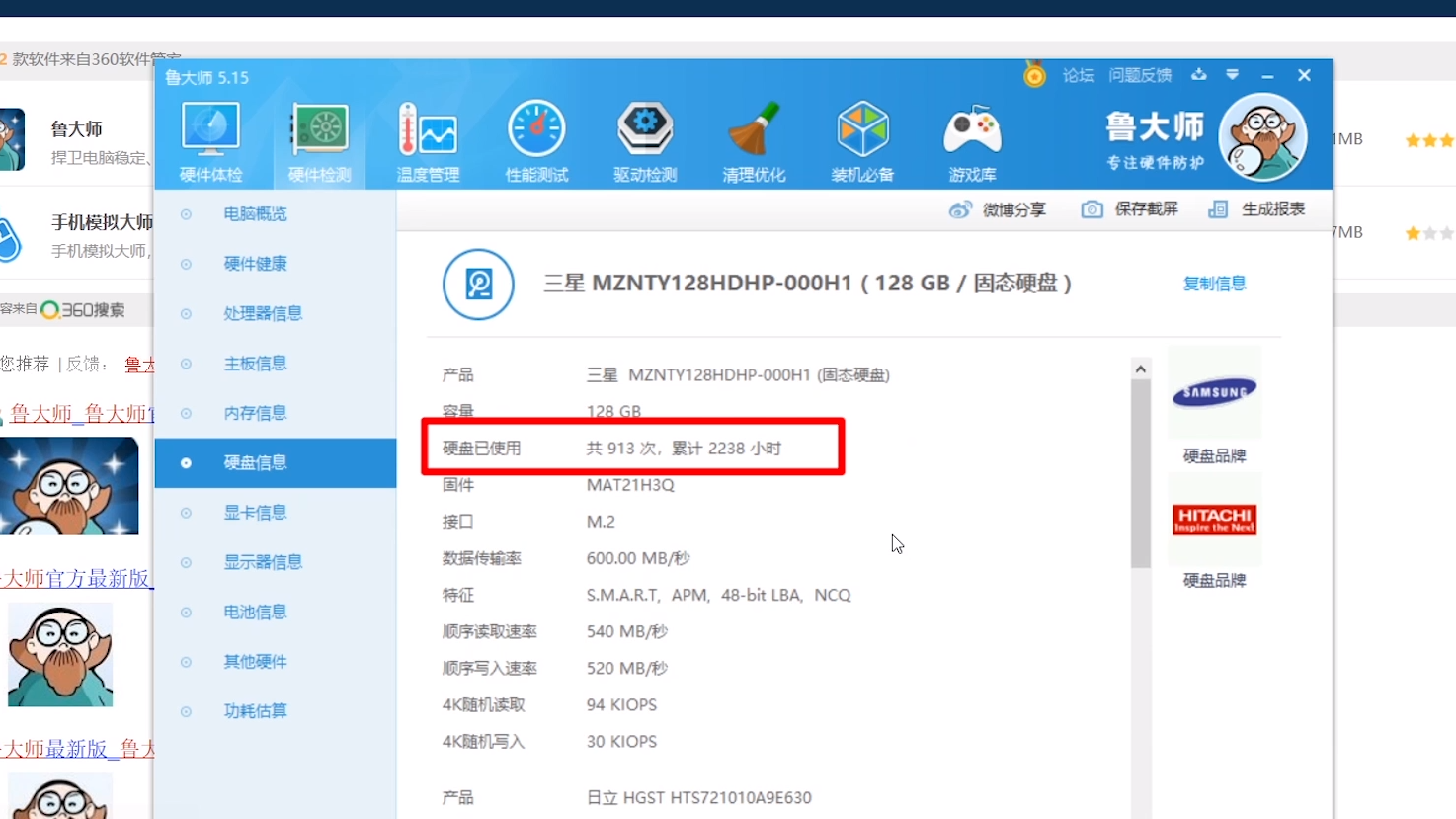Click the 128 GB capacity value
This screenshot has width=1456, height=819.
613,411
